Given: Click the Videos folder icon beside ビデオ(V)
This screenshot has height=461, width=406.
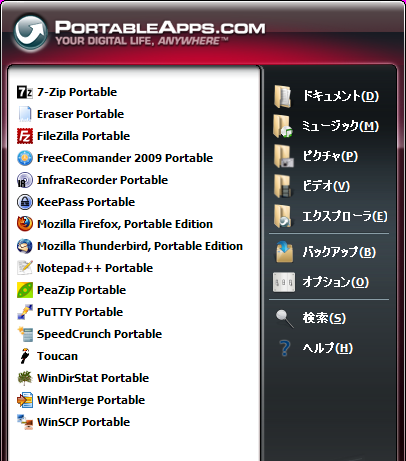Looking at the screenshot, I should pyautogui.click(x=283, y=186).
